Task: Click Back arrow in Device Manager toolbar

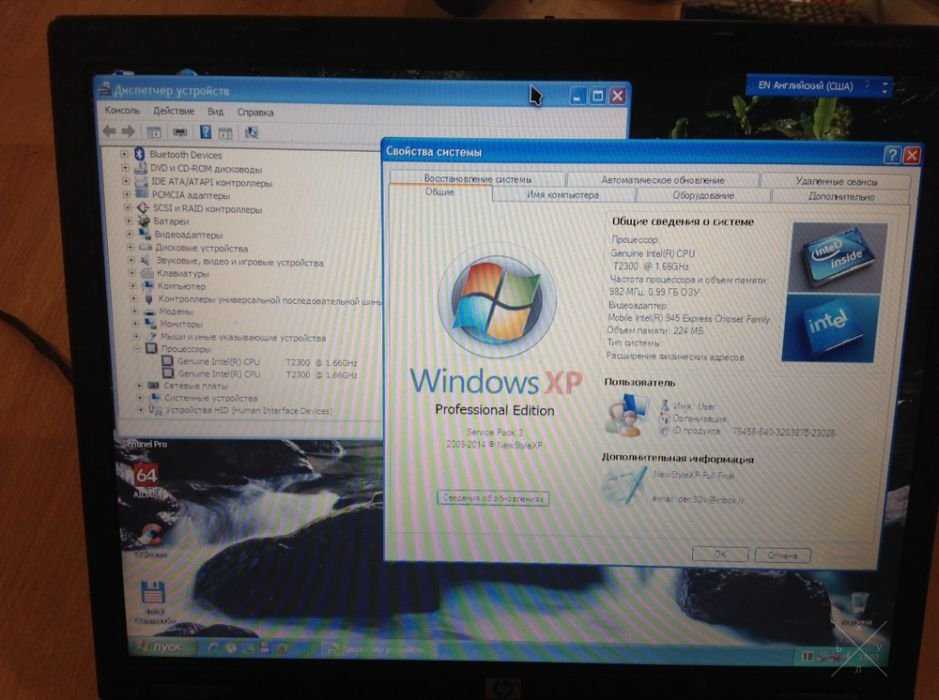Action: pyautogui.click(x=109, y=131)
